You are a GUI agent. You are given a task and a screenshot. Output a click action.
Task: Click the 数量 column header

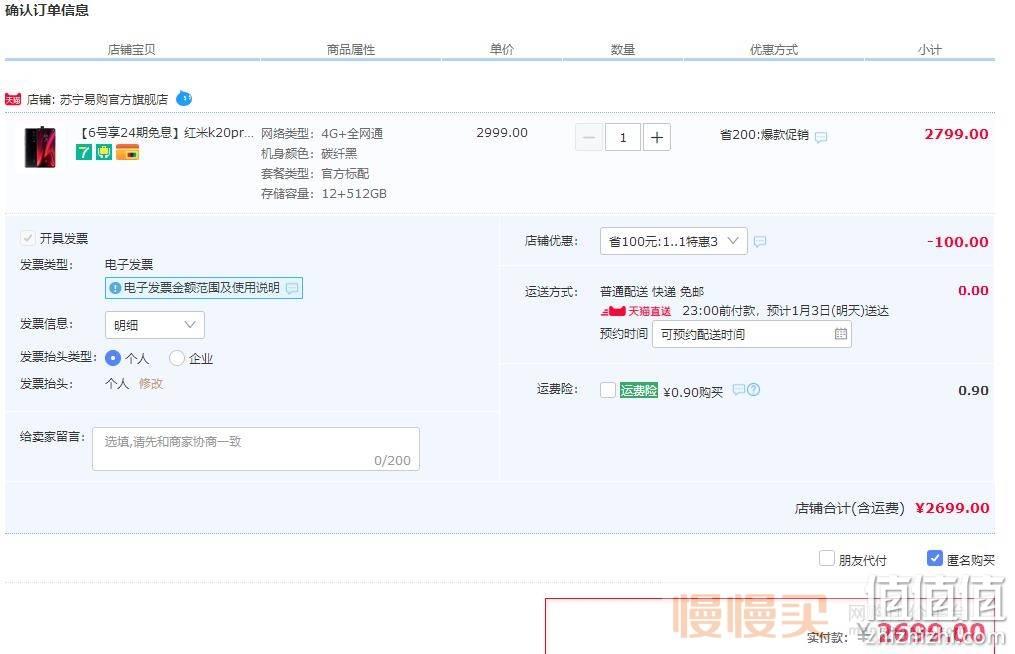[623, 50]
